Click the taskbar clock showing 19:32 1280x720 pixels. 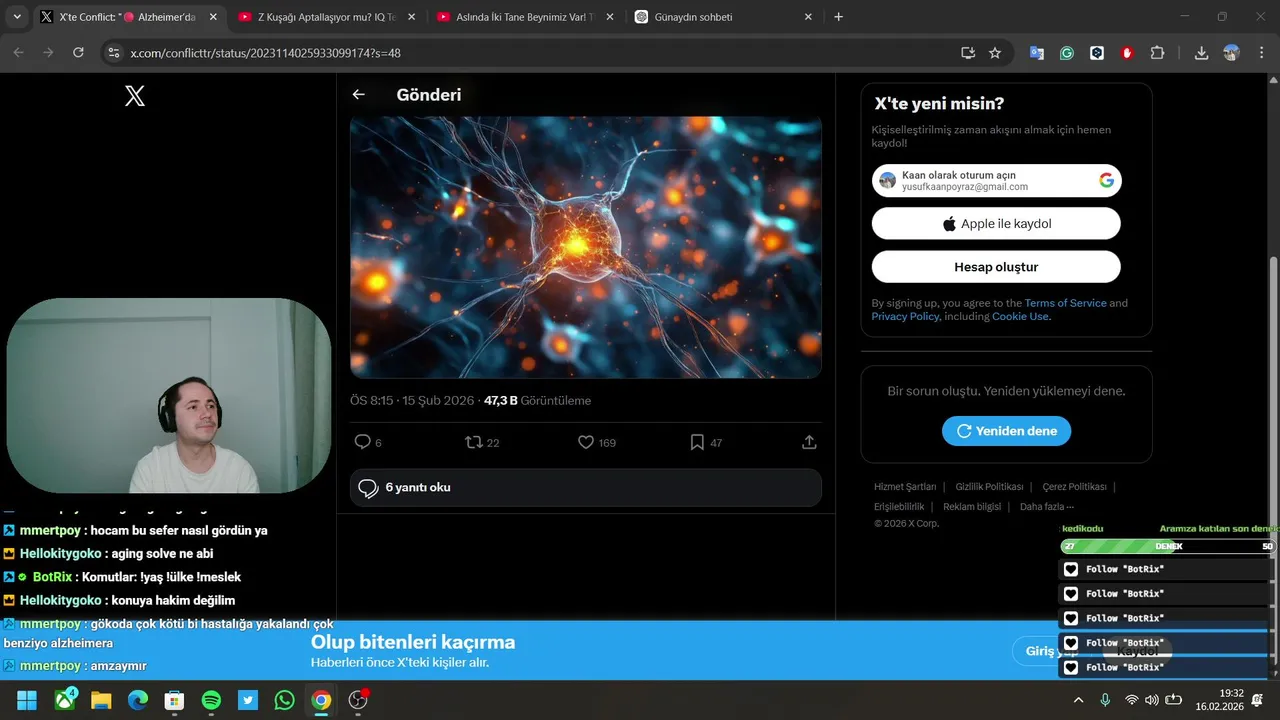click(1218, 700)
